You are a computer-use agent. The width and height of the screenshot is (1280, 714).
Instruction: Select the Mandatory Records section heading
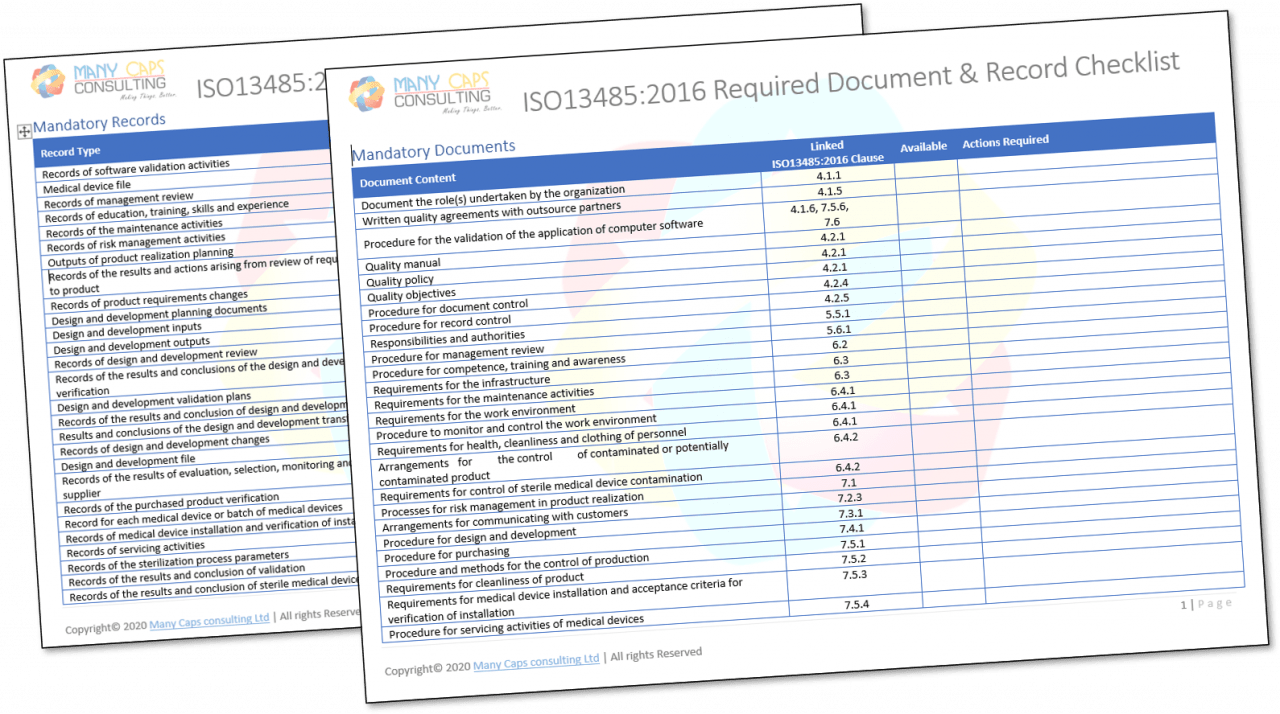[x=99, y=123]
